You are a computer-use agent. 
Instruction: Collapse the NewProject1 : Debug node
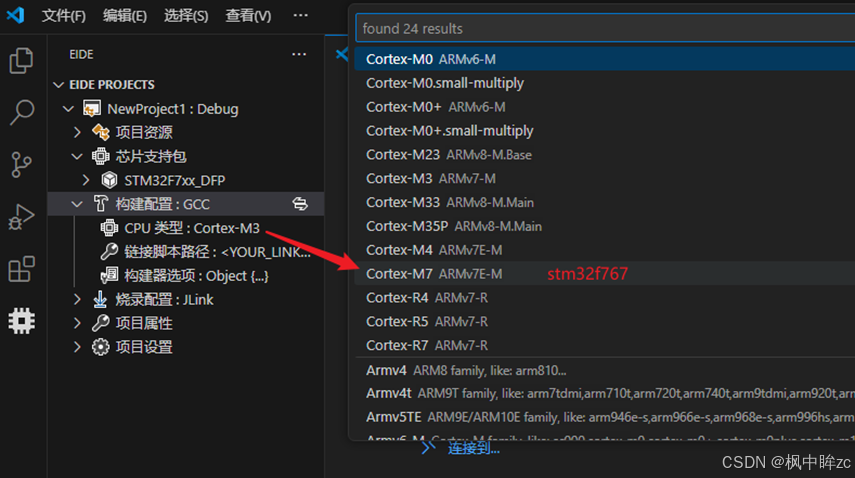(68, 108)
